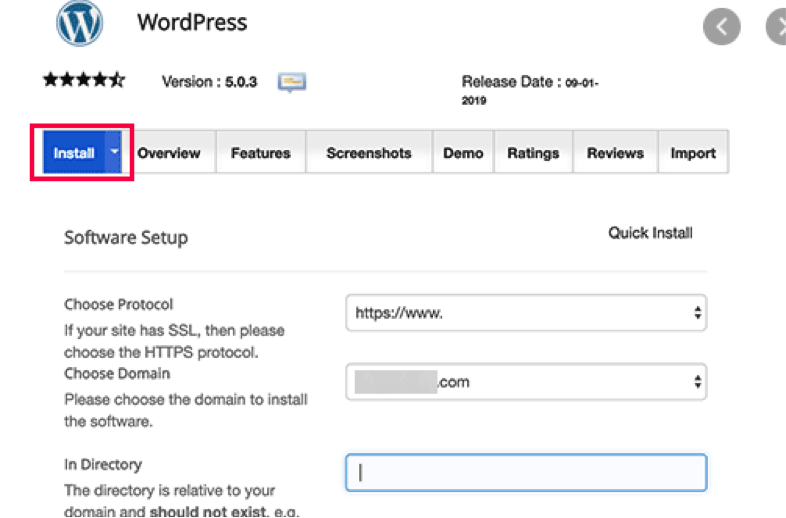Select the Install tab
Image resolution: width=786 pixels, height=518 pixels.
(74, 153)
